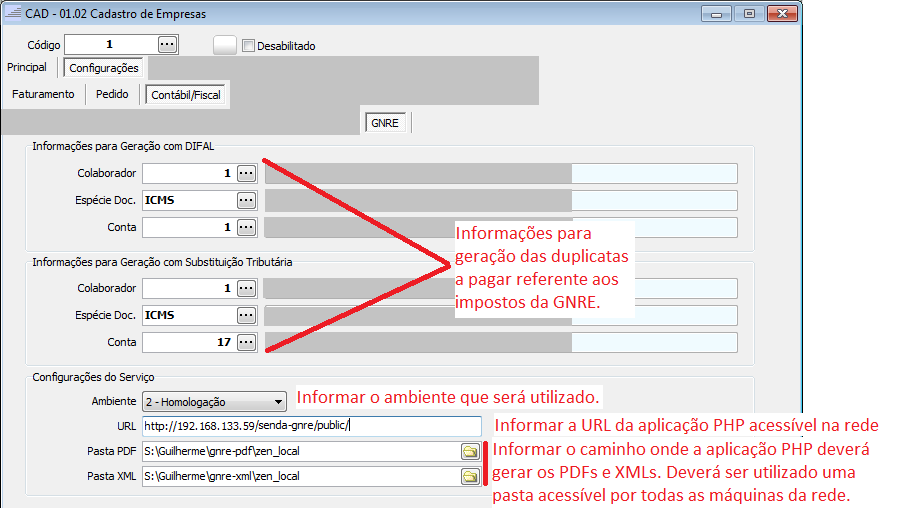Open the Pedido tab
The height and width of the screenshot is (508, 905).
(x=112, y=94)
